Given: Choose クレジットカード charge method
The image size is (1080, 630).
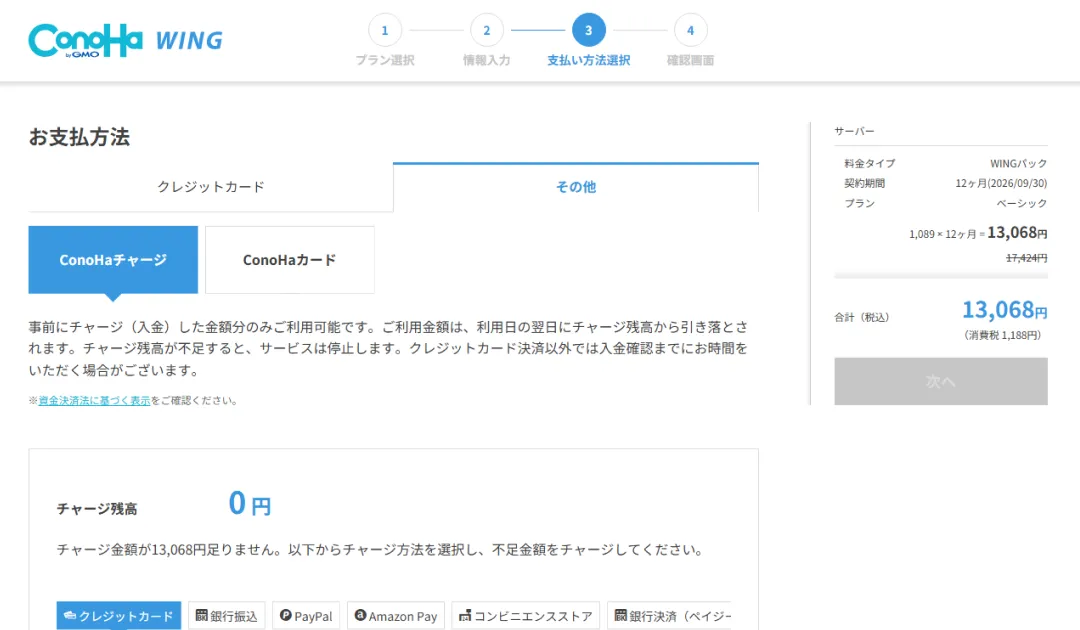Looking at the screenshot, I should point(118,616).
